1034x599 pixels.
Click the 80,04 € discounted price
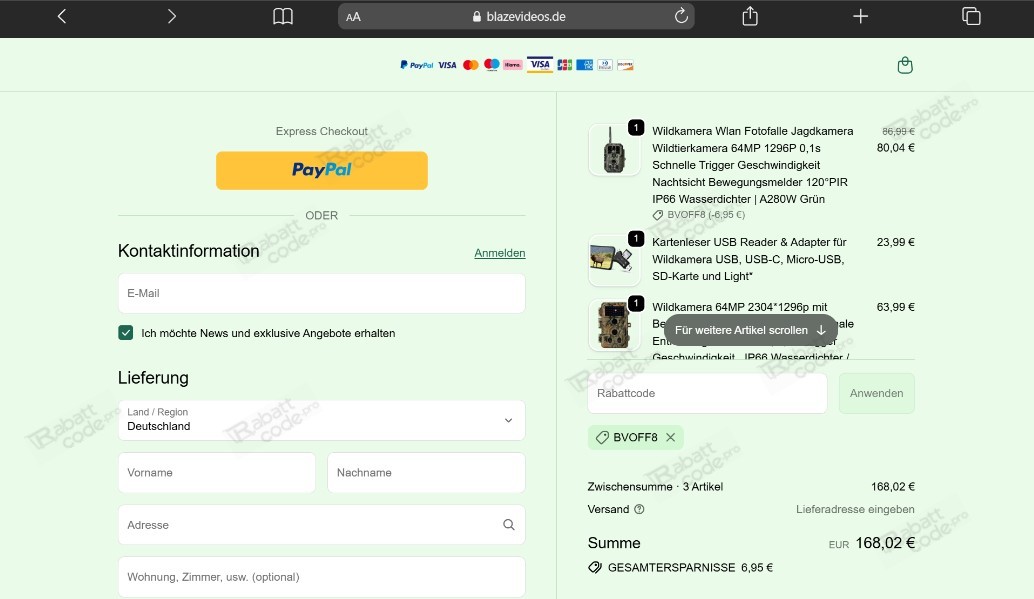(896, 148)
